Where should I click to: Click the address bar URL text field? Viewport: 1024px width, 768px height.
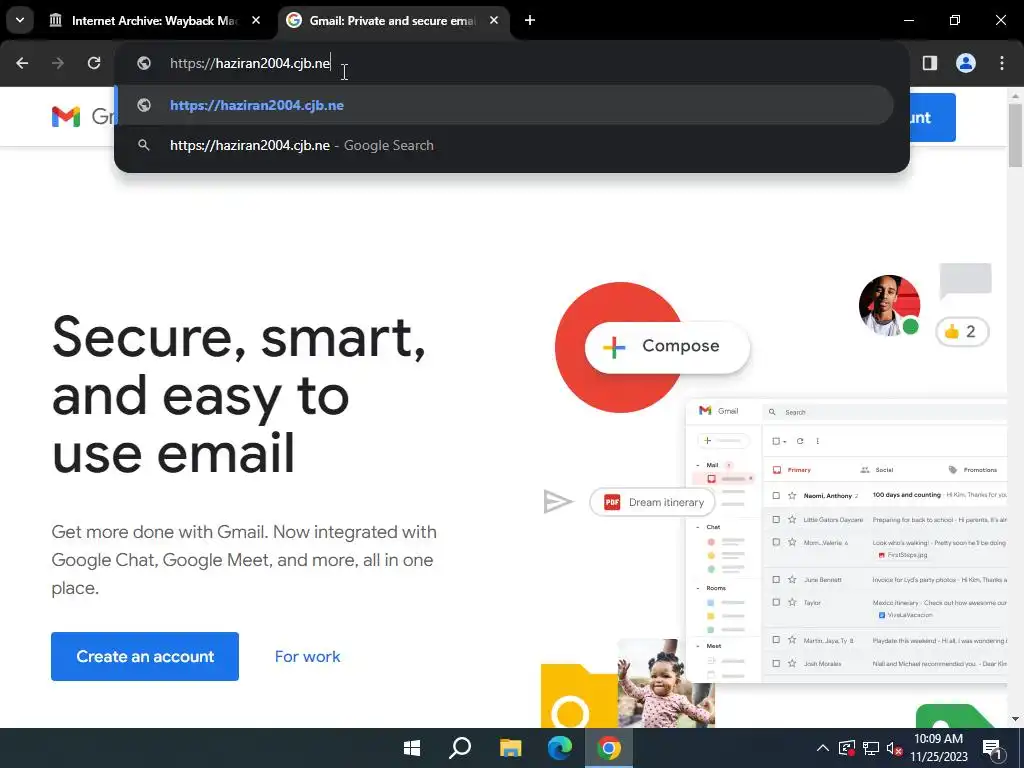pyautogui.click(x=511, y=63)
